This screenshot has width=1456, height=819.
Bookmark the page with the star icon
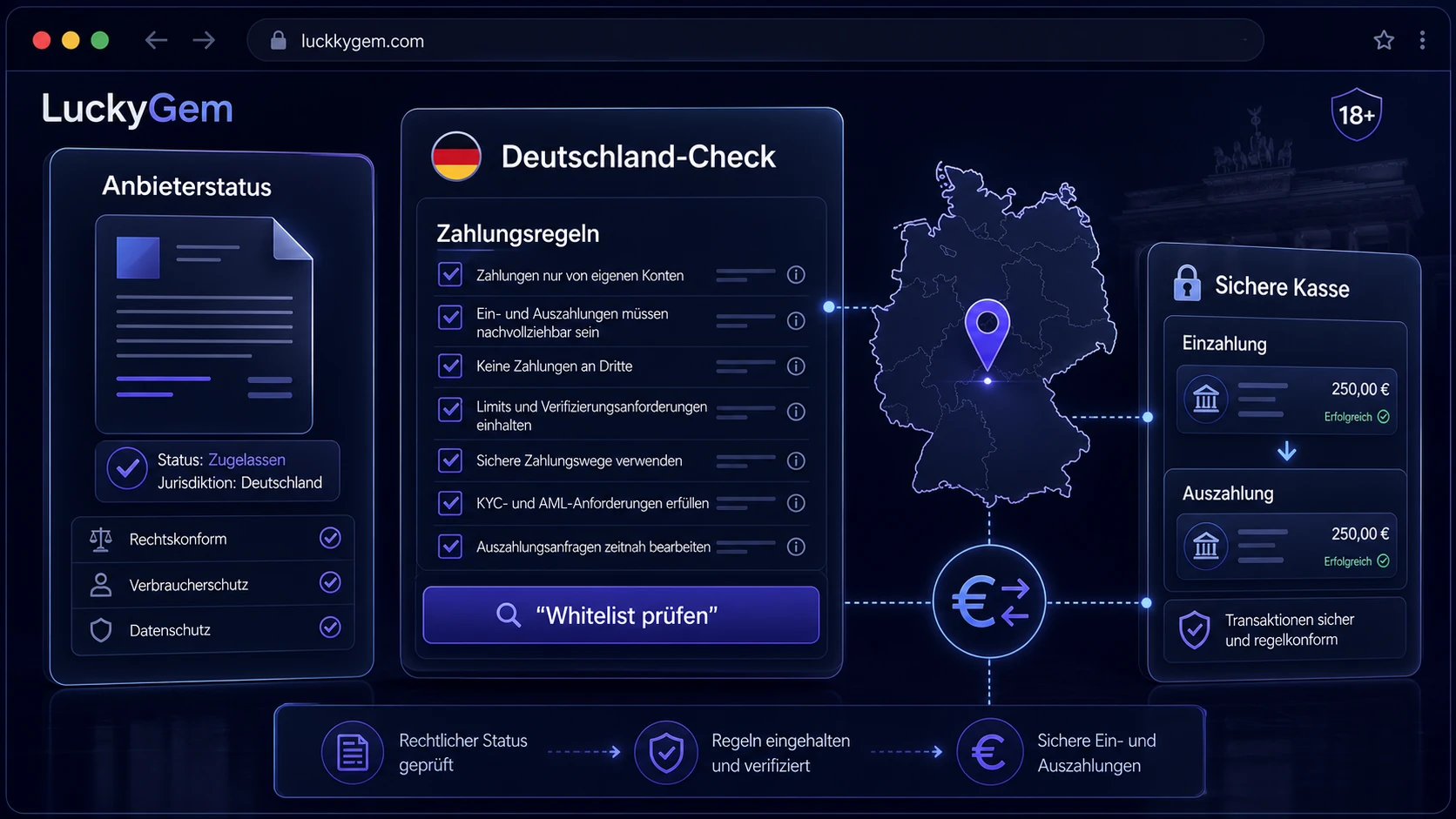[1384, 40]
